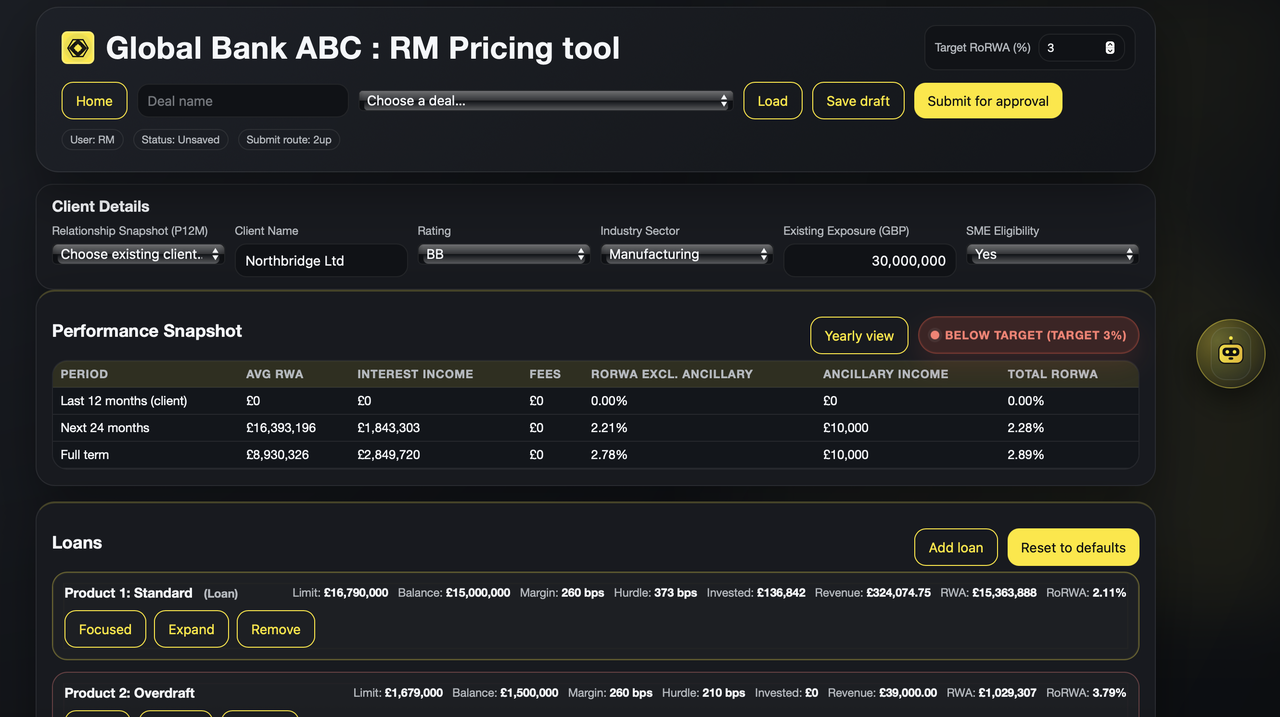1280x717 pixels.
Task: Toggle the Yearly view button
Action: [858, 336]
